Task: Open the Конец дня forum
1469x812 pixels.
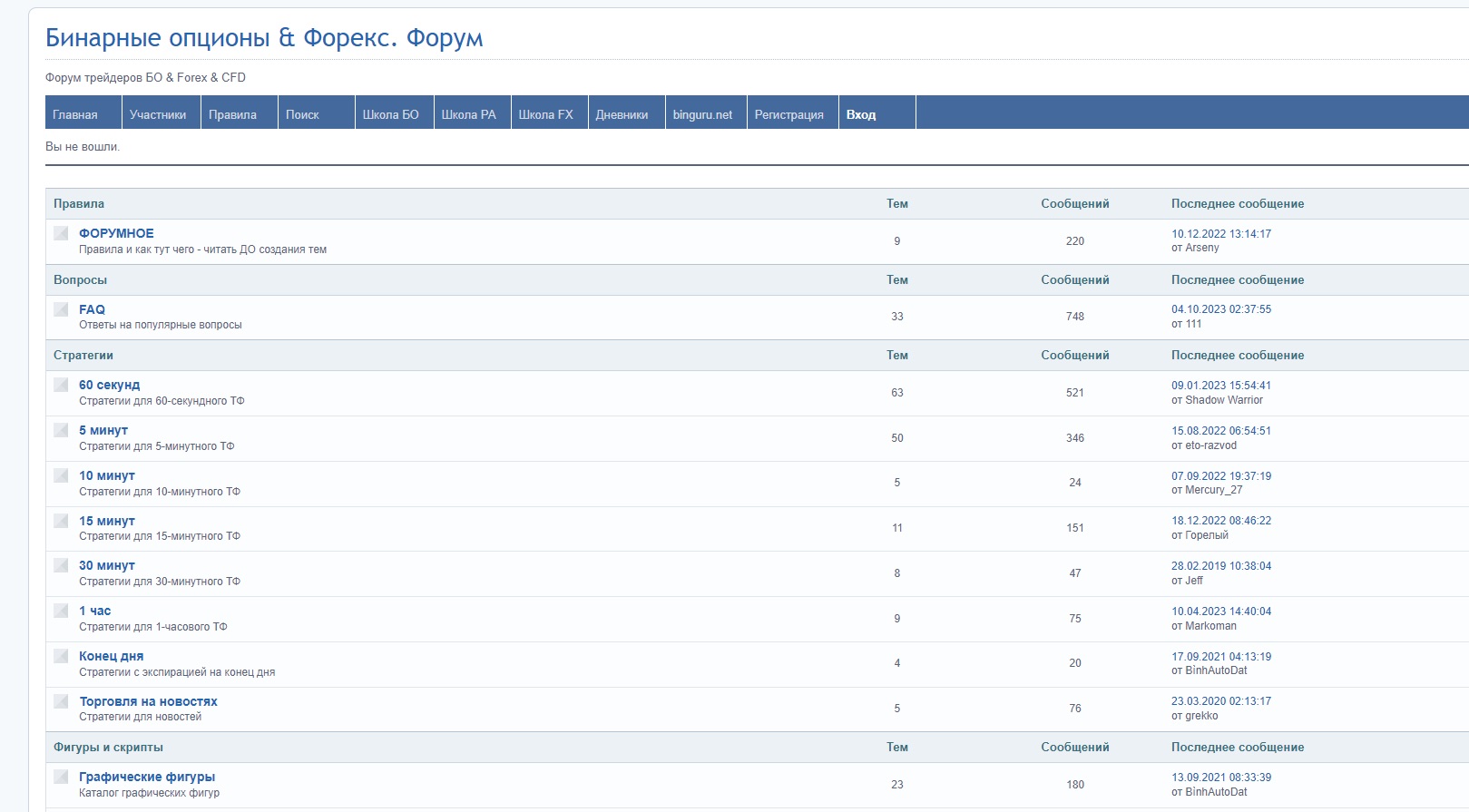Action: pyautogui.click(x=111, y=656)
